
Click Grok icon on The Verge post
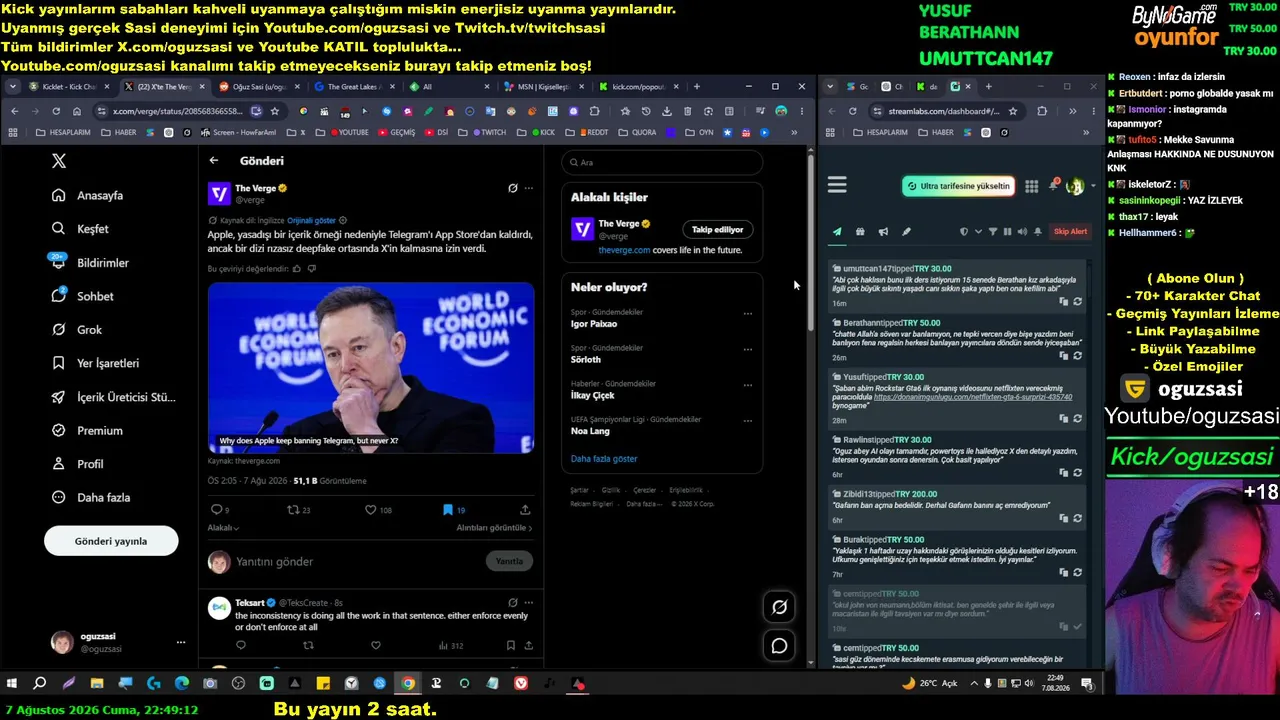point(513,188)
